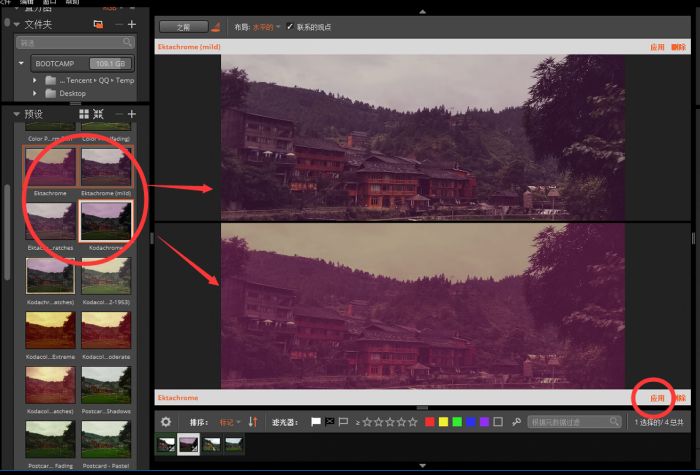The width and height of the screenshot is (700, 475).
Task: Toggle sort direction arrows in filter bar
Action: tap(253, 422)
